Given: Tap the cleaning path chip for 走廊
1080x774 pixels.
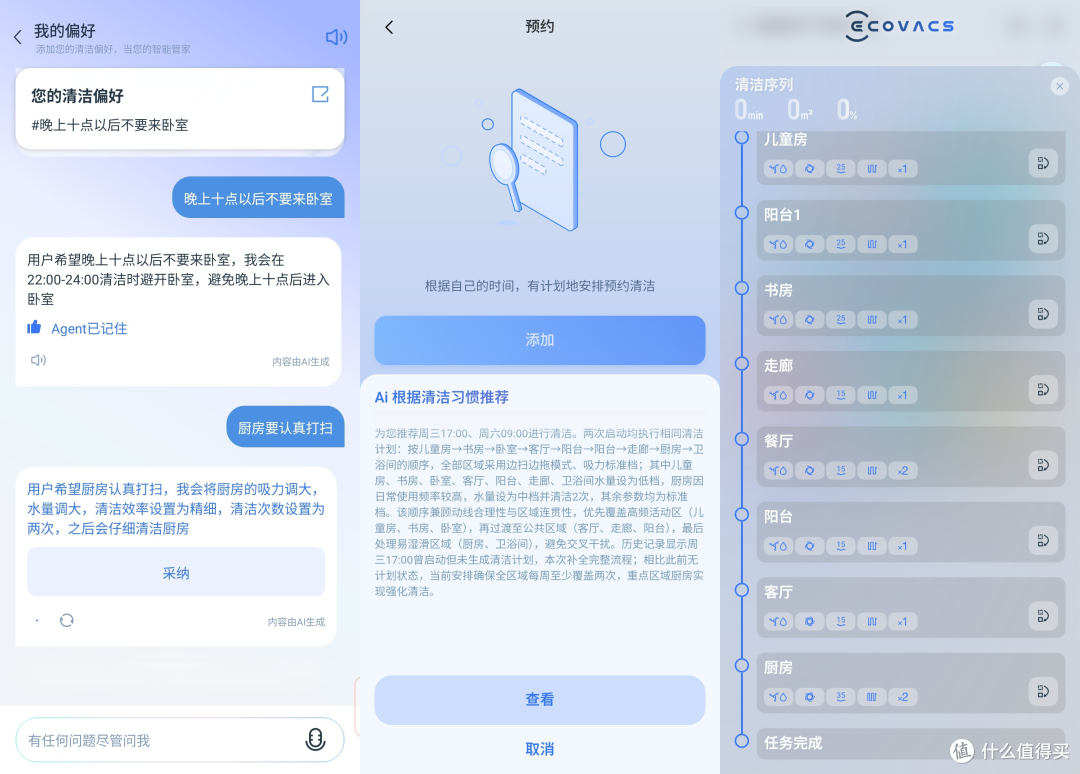Looking at the screenshot, I should coord(872,395).
